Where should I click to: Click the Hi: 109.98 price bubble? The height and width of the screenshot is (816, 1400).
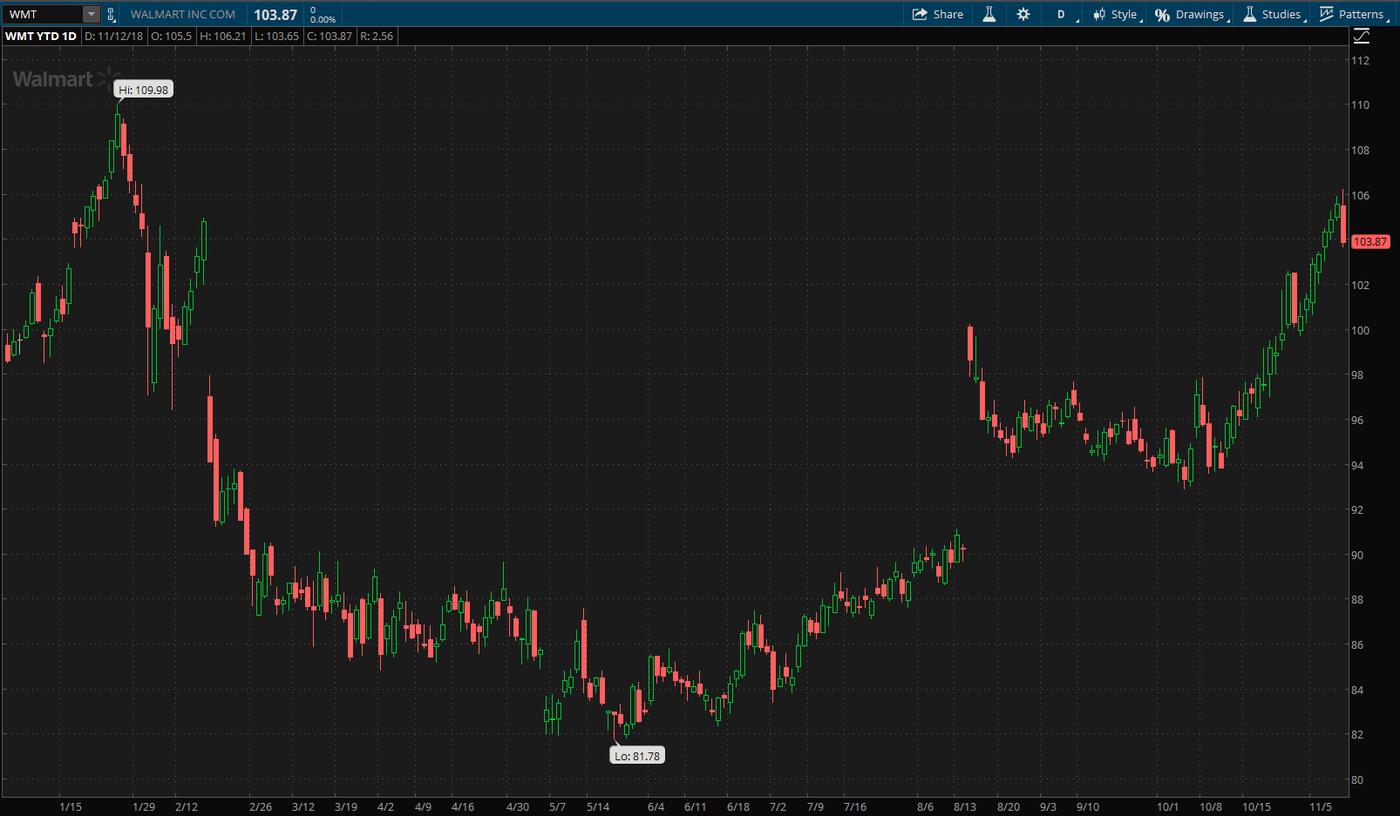click(x=144, y=89)
